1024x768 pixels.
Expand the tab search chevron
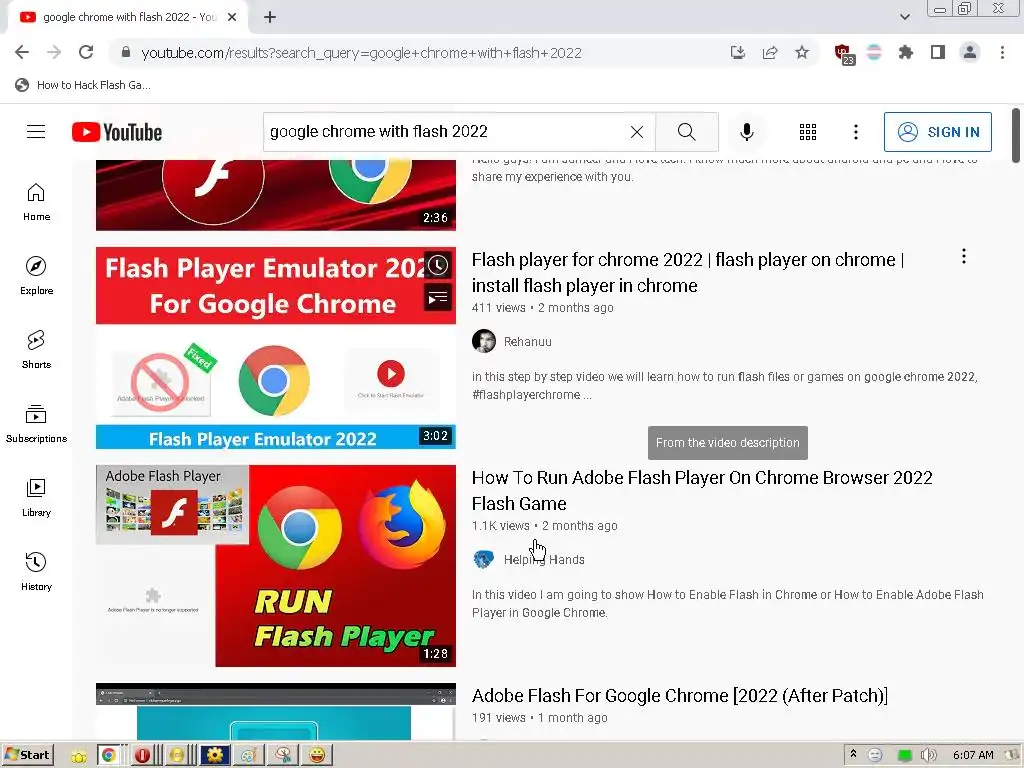(904, 17)
